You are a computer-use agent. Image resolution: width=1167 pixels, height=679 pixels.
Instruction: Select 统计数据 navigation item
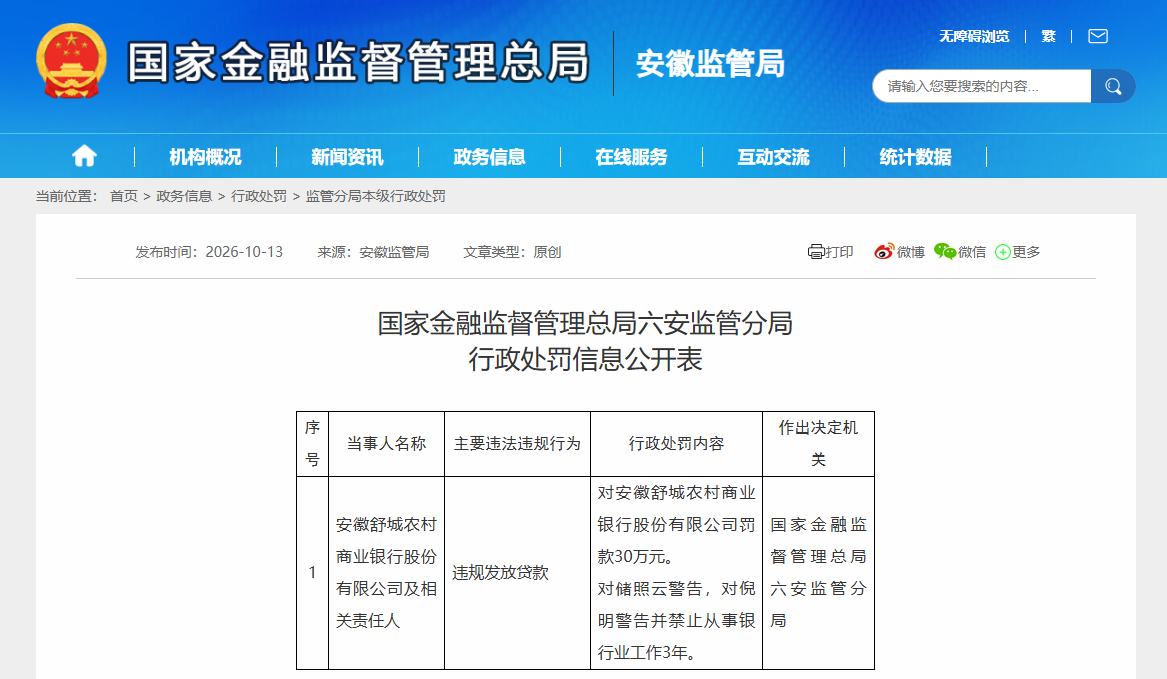click(915, 156)
